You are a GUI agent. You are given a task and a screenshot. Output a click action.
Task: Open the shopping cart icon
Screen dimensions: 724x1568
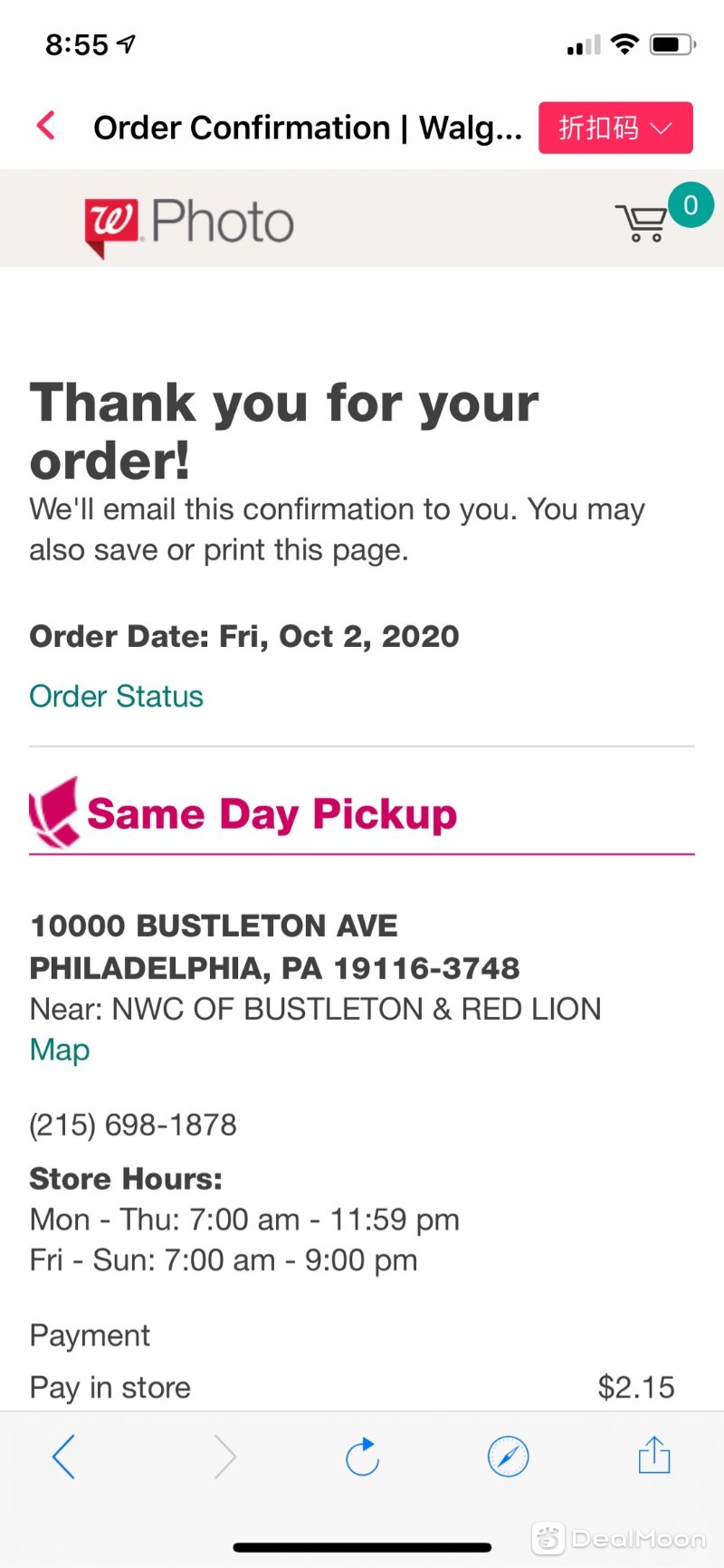(x=641, y=223)
